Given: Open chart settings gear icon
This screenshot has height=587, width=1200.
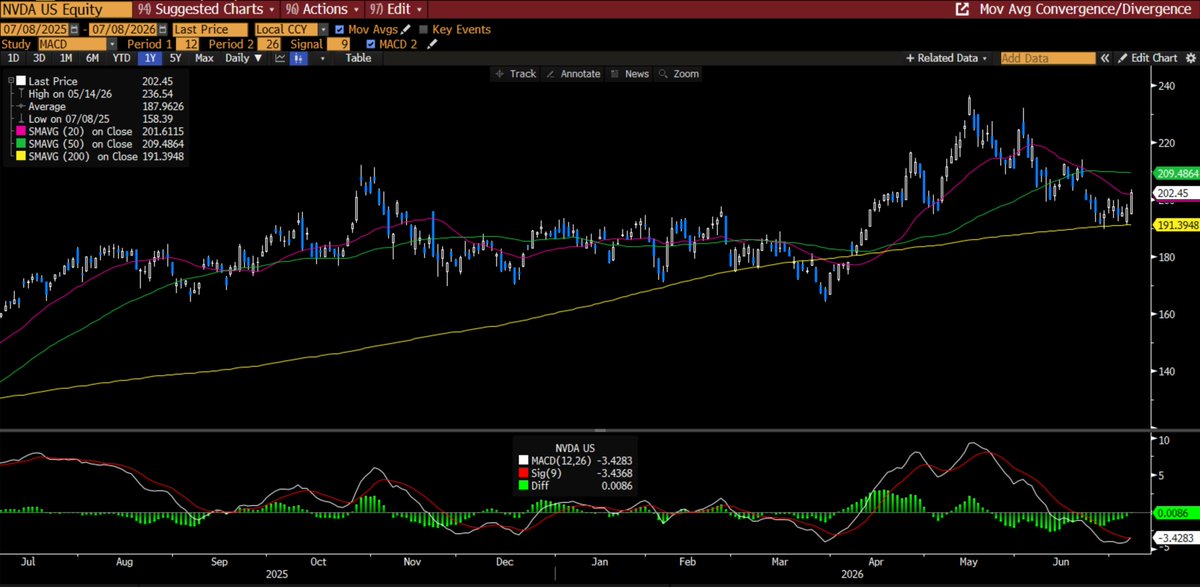Looking at the screenshot, I should (x=1190, y=58).
